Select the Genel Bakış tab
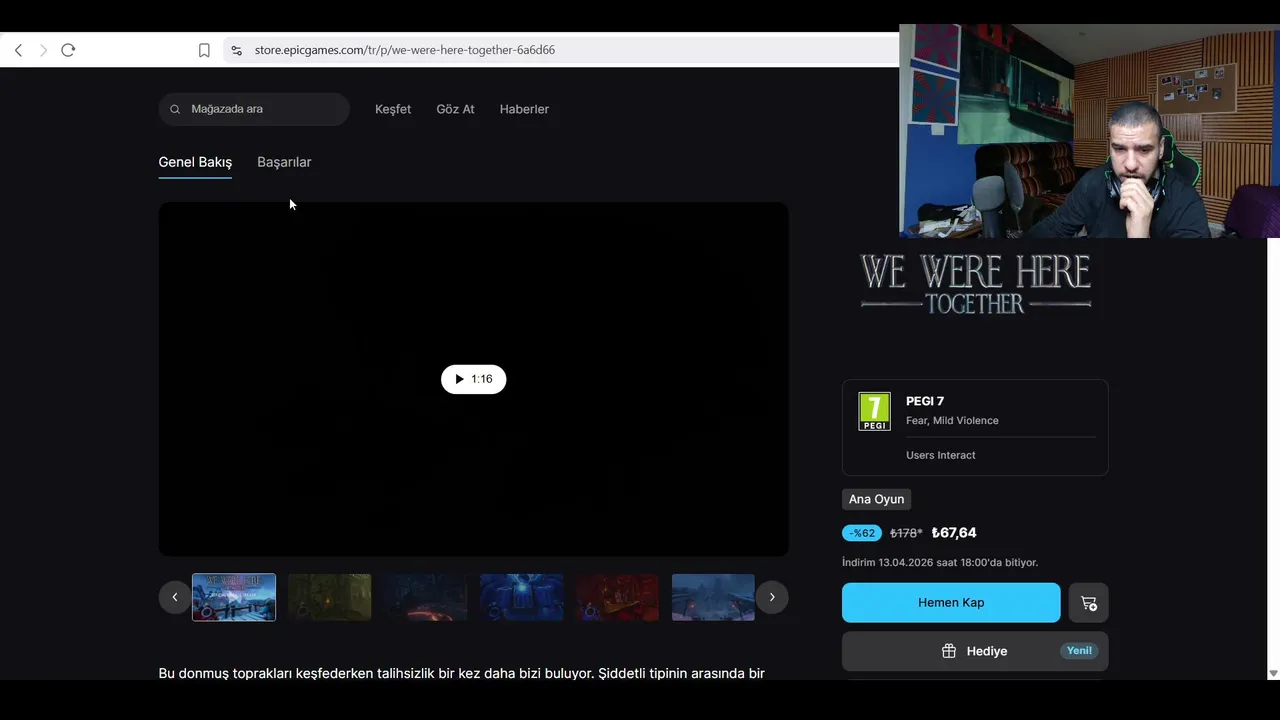This screenshot has height=720, width=1280. point(195,162)
